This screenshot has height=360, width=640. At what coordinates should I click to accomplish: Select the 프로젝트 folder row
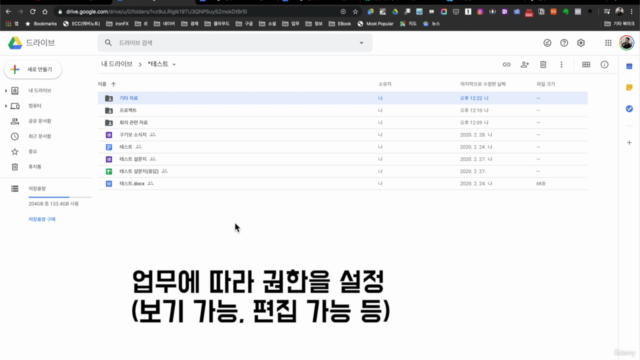pyautogui.click(x=342, y=111)
